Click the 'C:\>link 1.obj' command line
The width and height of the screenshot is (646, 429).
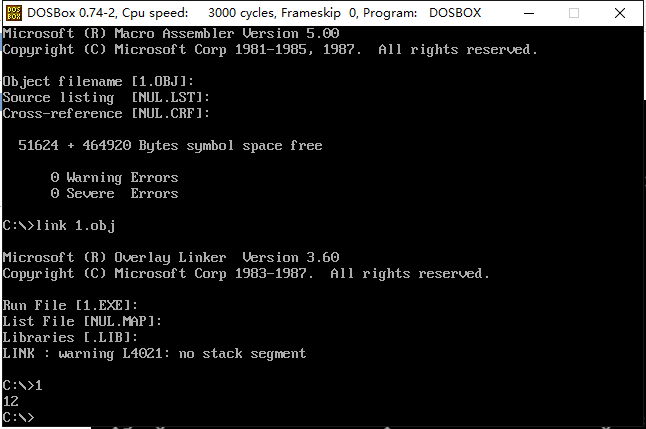coord(59,226)
